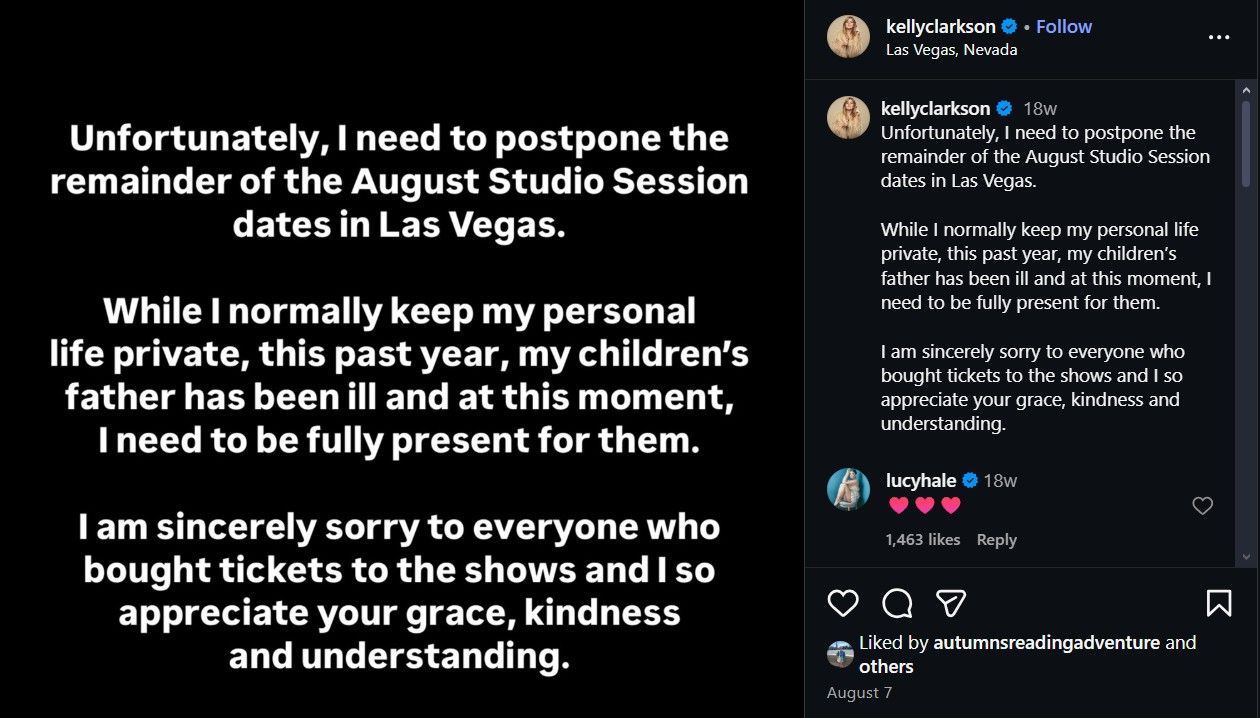Click the verified badge next to kellyclarkson
This screenshot has height=718, width=1260.
pyautogui.click(x=1008, y=26)
